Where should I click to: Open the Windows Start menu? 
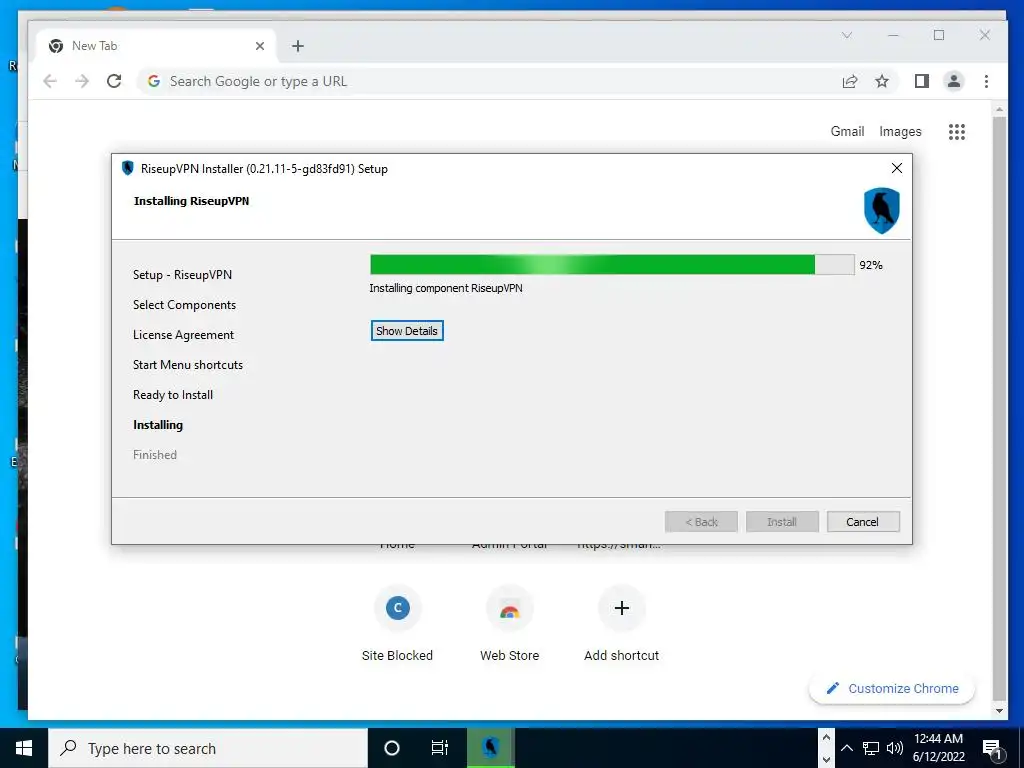[24, 748]
